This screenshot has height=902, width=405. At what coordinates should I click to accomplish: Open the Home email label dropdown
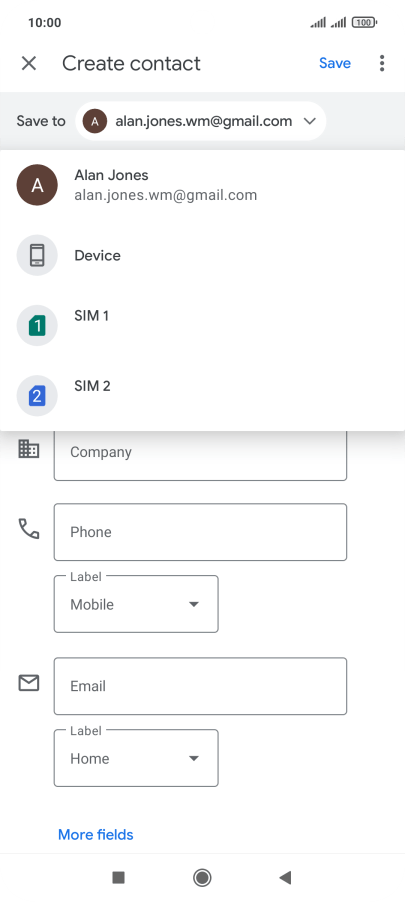(136, 758)
